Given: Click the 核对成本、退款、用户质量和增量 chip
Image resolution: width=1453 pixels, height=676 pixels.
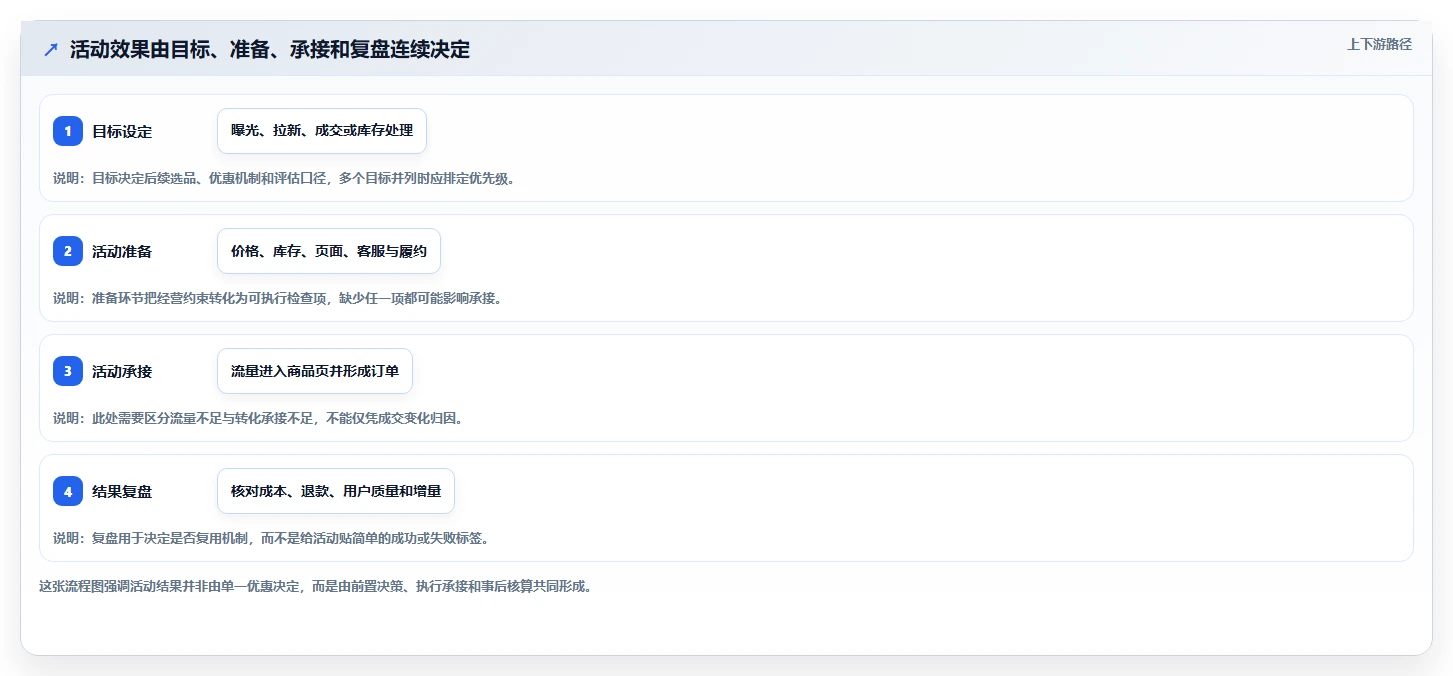Looking at the screenshot, I should click(x=336, y=491).
